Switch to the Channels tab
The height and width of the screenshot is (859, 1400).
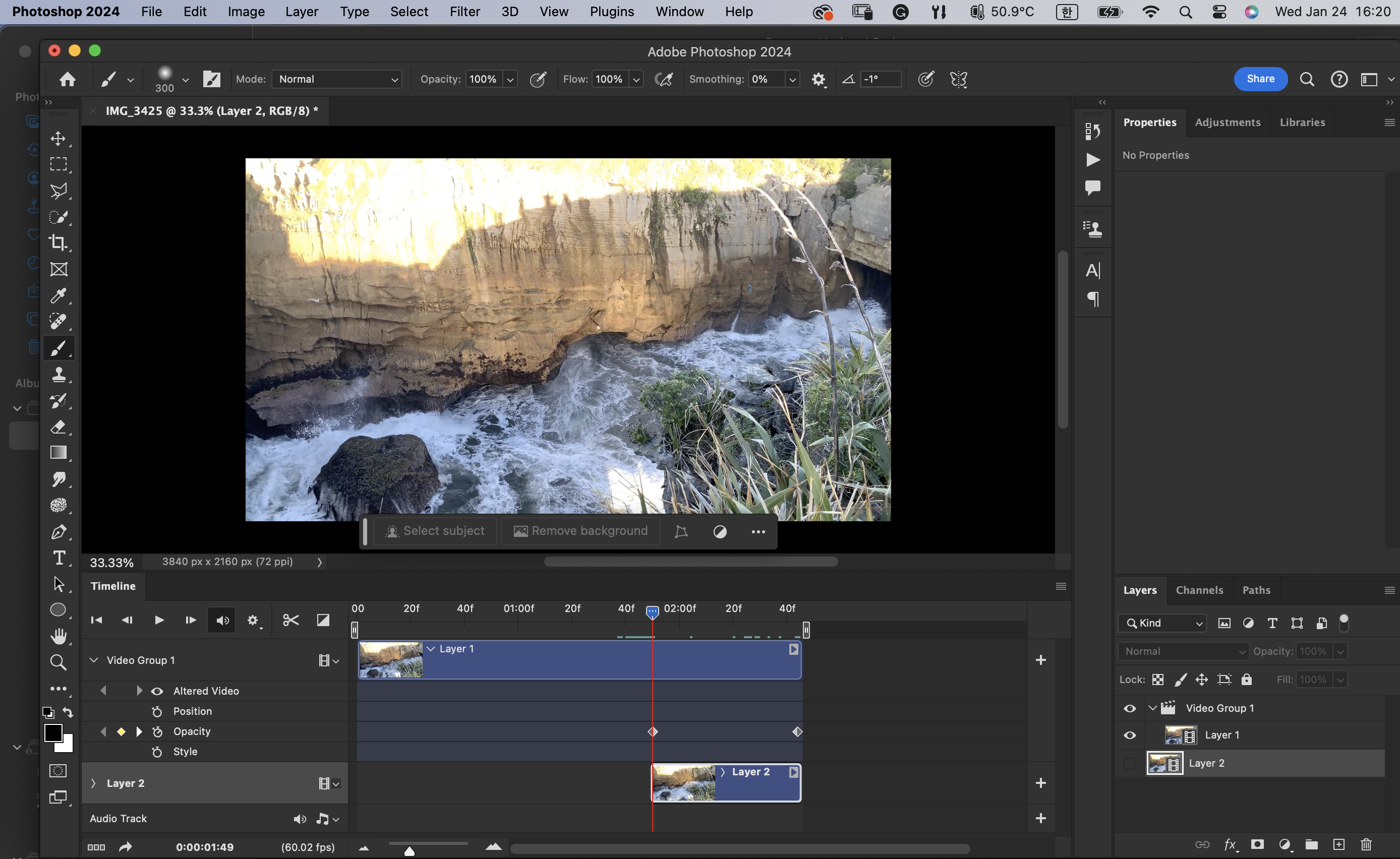[x=1199, y=590]
